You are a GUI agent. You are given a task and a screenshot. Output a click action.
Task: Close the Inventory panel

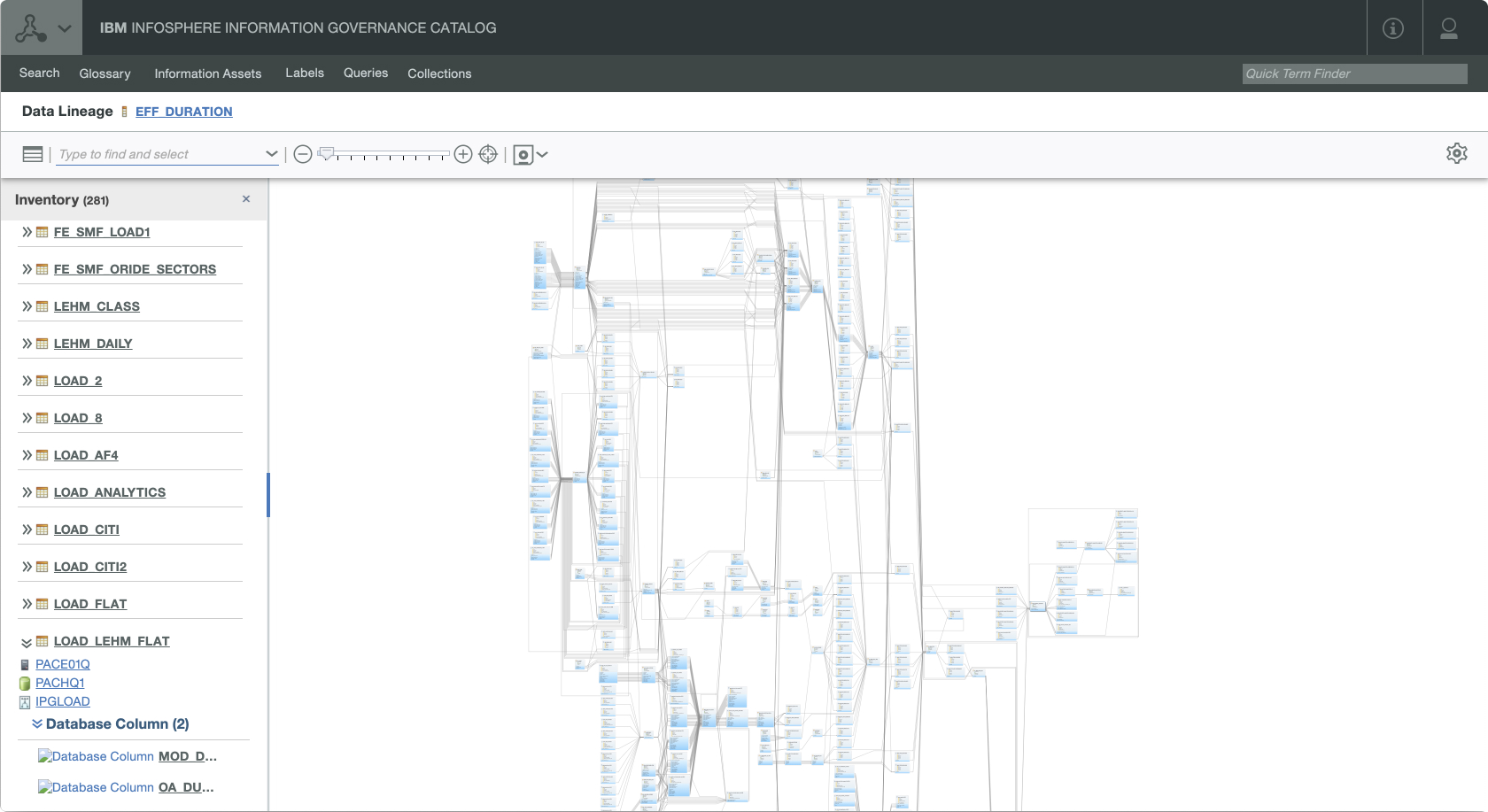(246, 199)
